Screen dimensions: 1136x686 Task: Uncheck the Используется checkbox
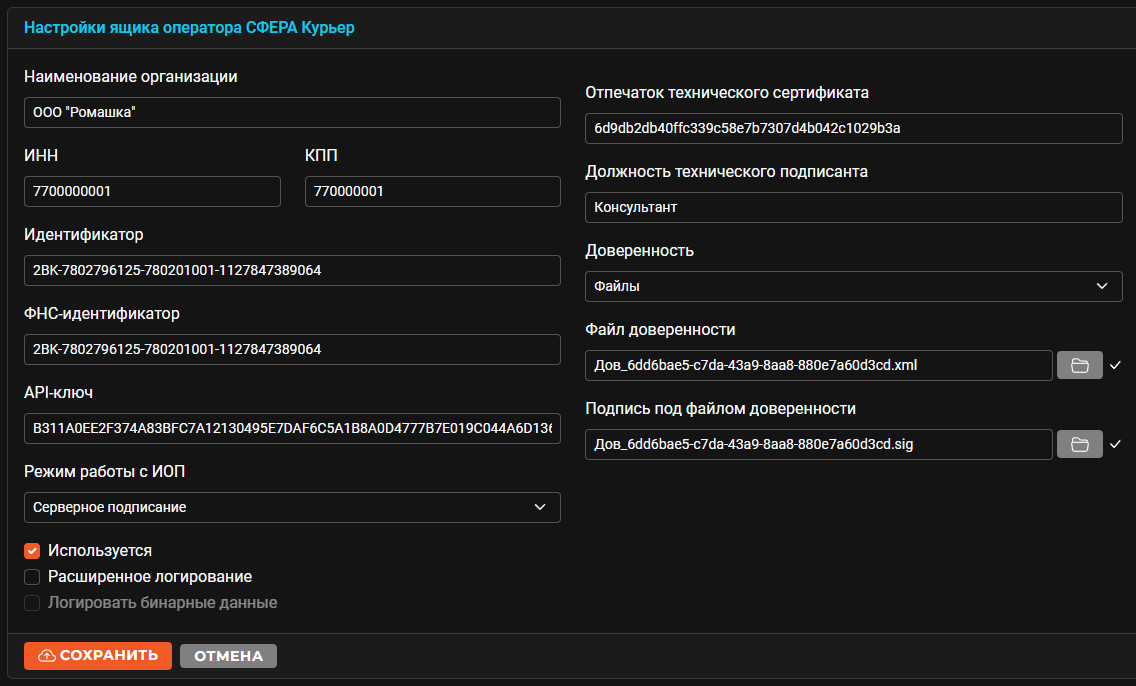coord(32,551)
